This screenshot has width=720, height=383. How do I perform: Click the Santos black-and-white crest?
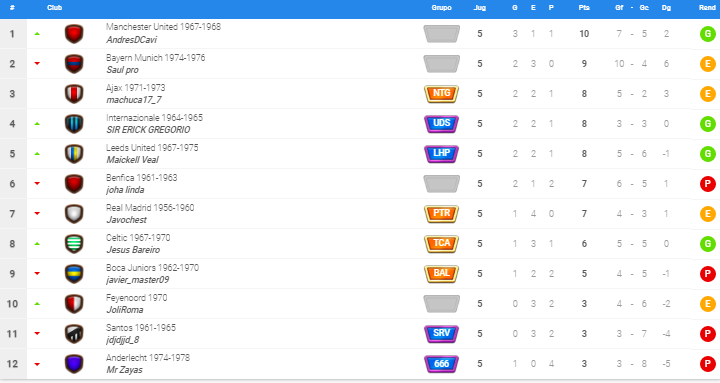[x=74, y=334]
